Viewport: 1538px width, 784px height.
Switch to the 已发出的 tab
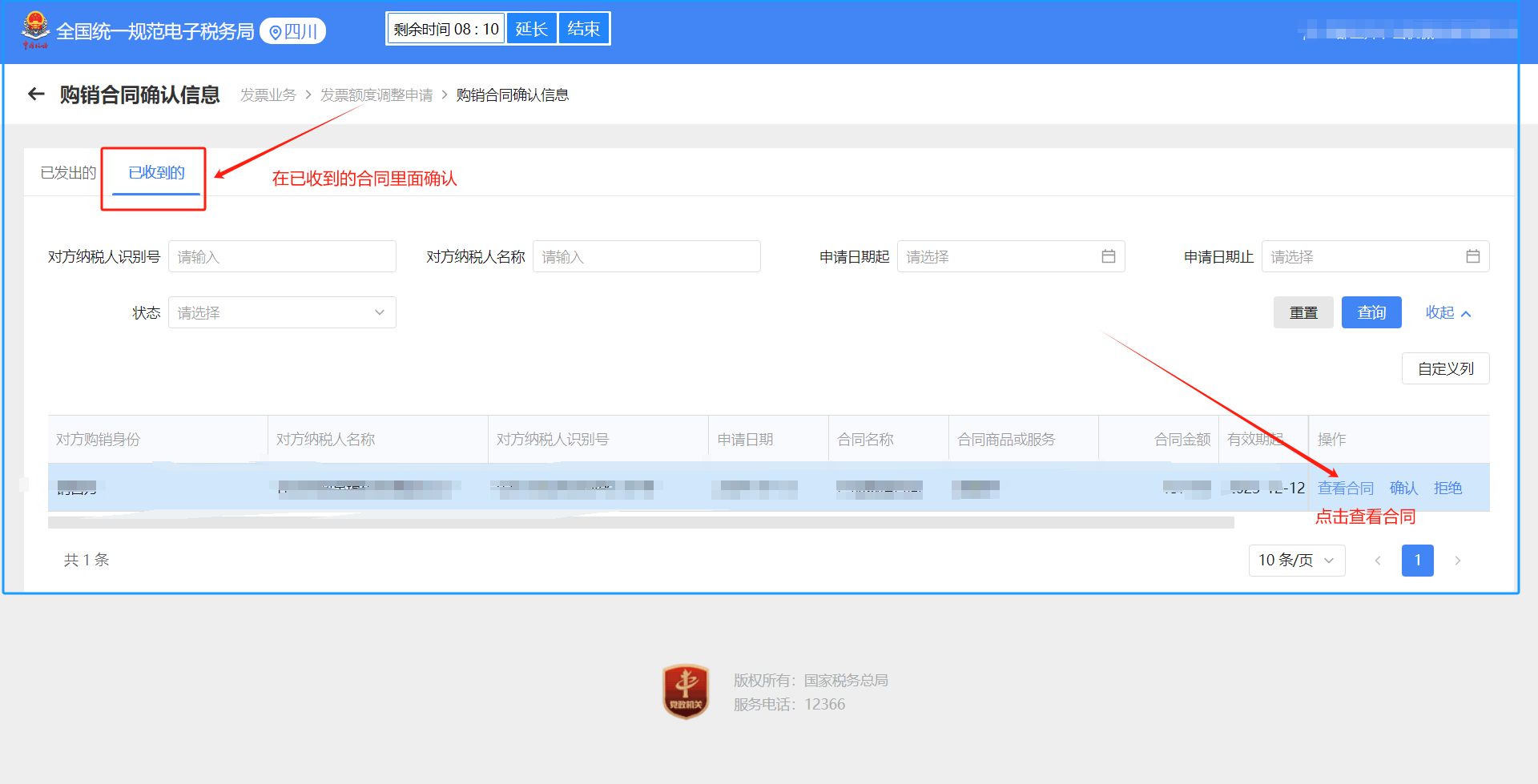click(x=68, y=173)
